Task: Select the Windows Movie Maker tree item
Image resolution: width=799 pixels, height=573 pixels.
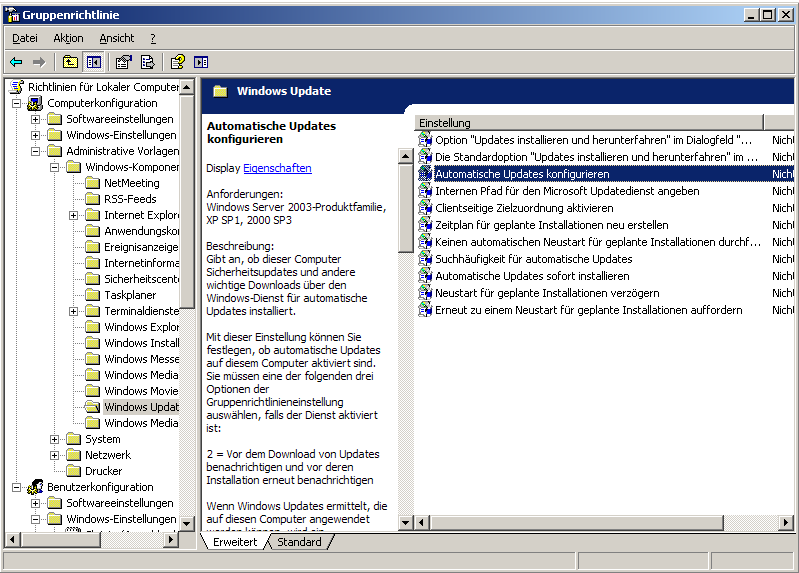Action: (x=141, y=391)
